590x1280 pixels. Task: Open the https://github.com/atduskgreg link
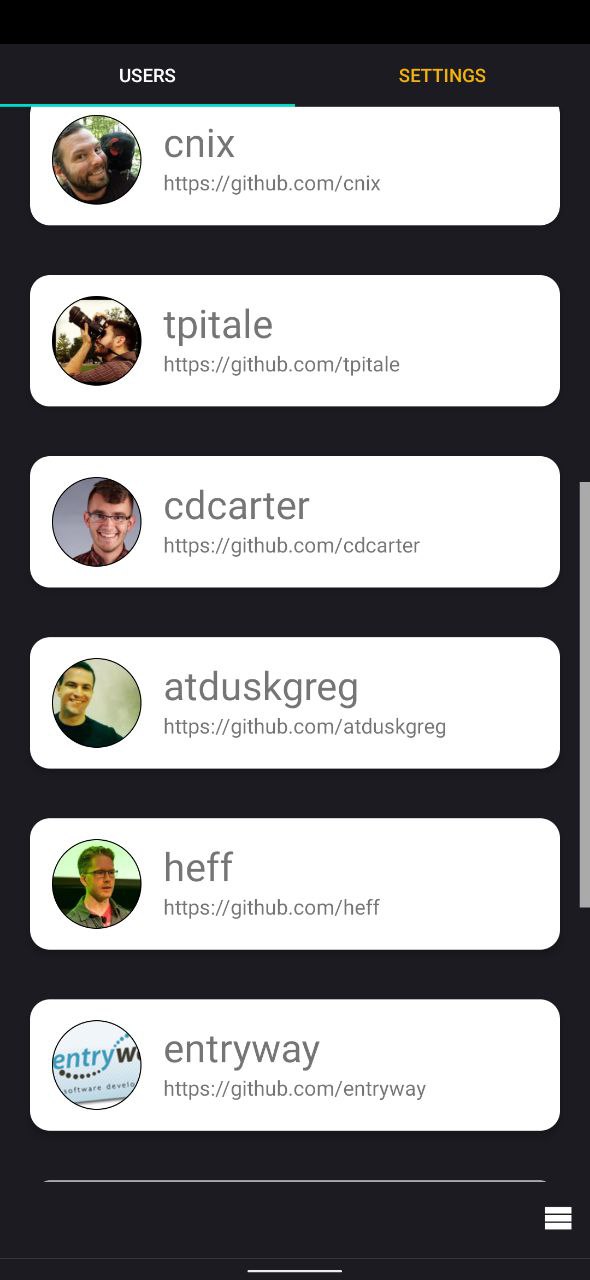pos(305,727)
